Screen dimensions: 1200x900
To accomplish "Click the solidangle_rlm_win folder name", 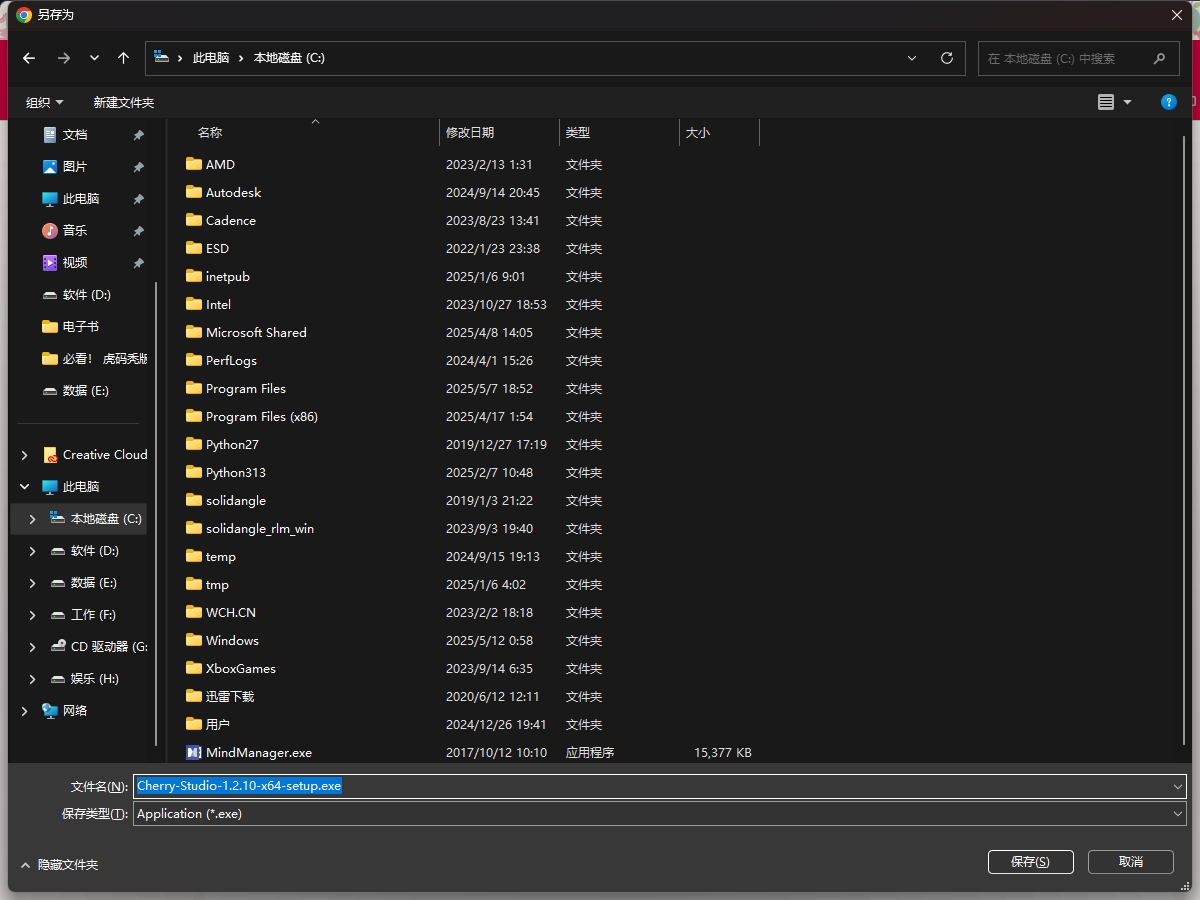I will point(260,528).
